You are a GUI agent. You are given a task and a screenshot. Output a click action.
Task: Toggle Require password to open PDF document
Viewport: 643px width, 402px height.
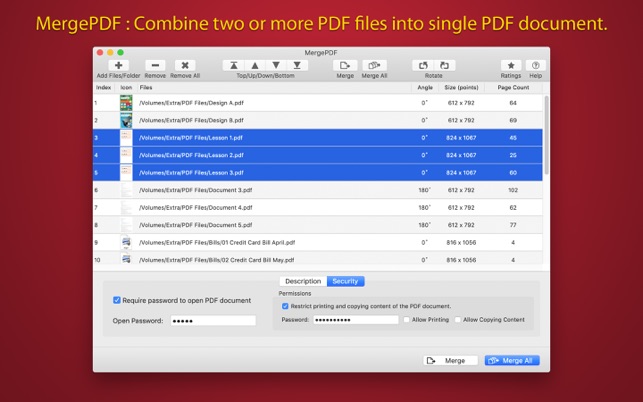pos(116,300)
